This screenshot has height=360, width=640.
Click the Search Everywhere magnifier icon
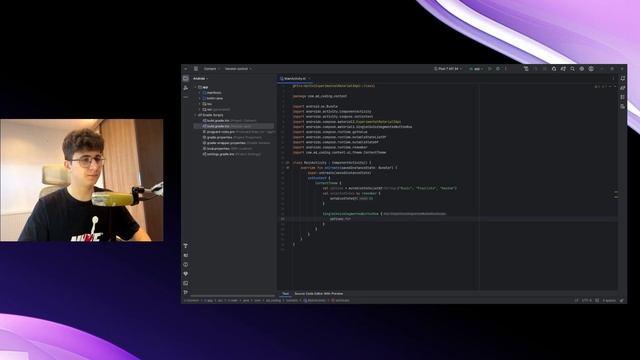pyautogui.click(x=573, y=69)
